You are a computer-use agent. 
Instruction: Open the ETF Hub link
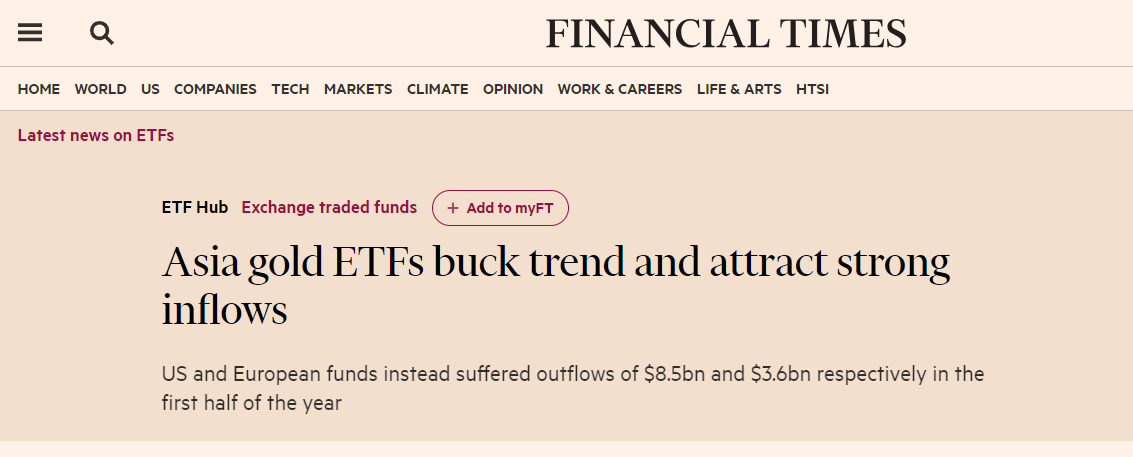tap(195, 208)
